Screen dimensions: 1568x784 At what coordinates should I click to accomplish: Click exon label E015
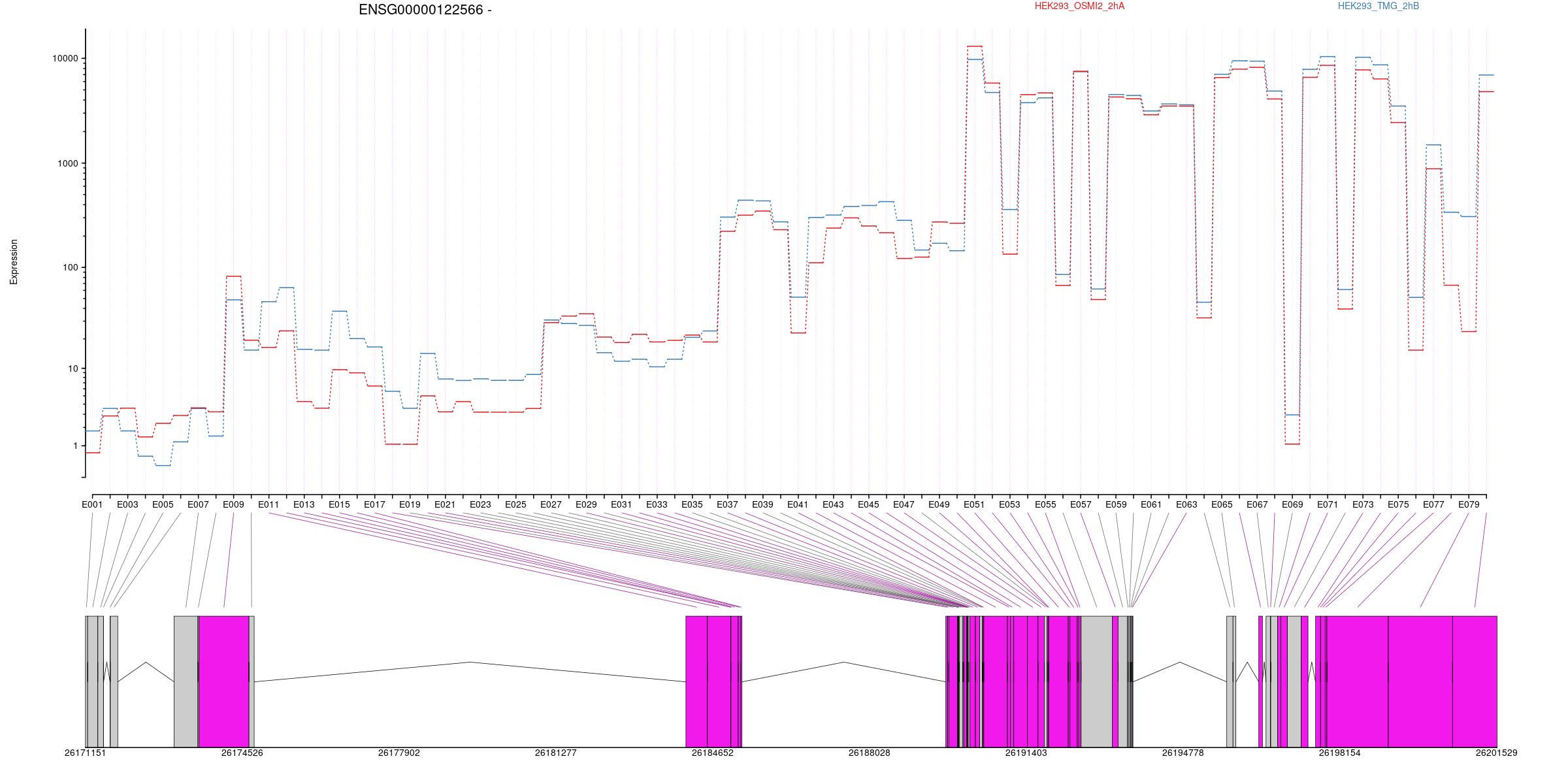coord(339,504)
